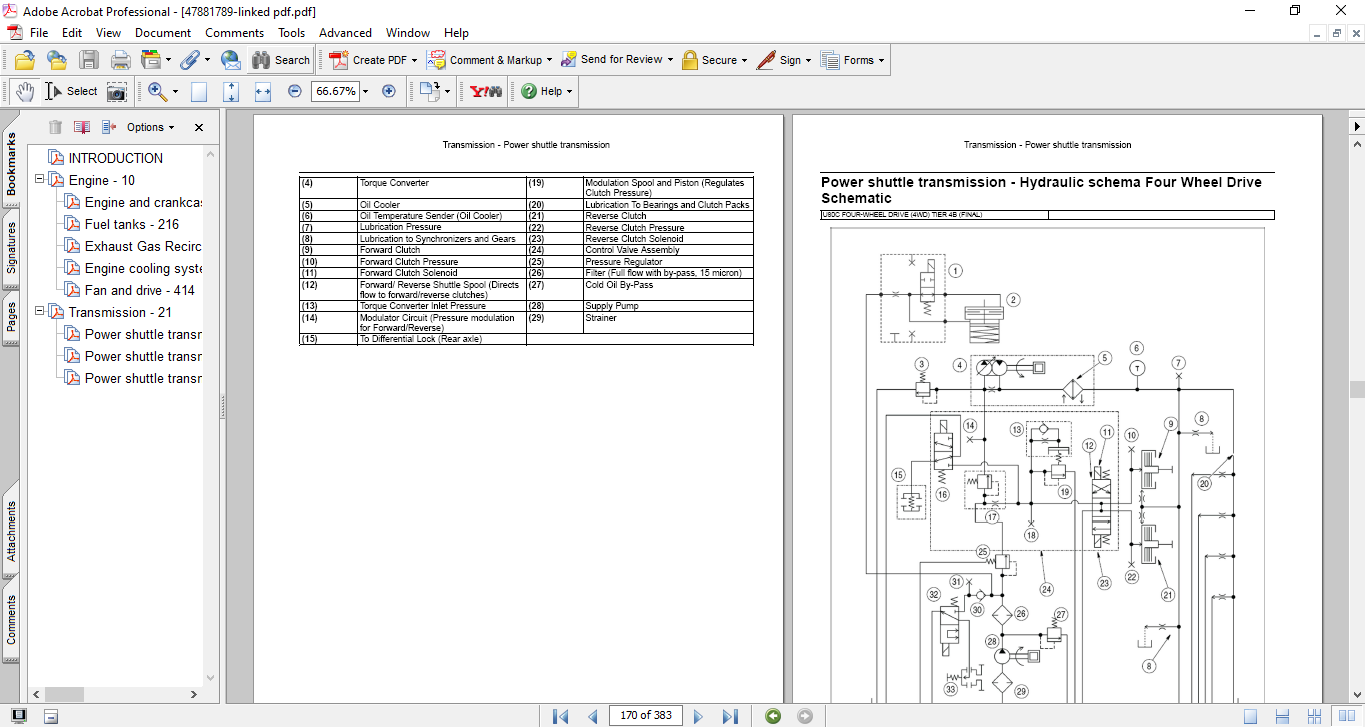Switch to the Pages side tab

11,318
